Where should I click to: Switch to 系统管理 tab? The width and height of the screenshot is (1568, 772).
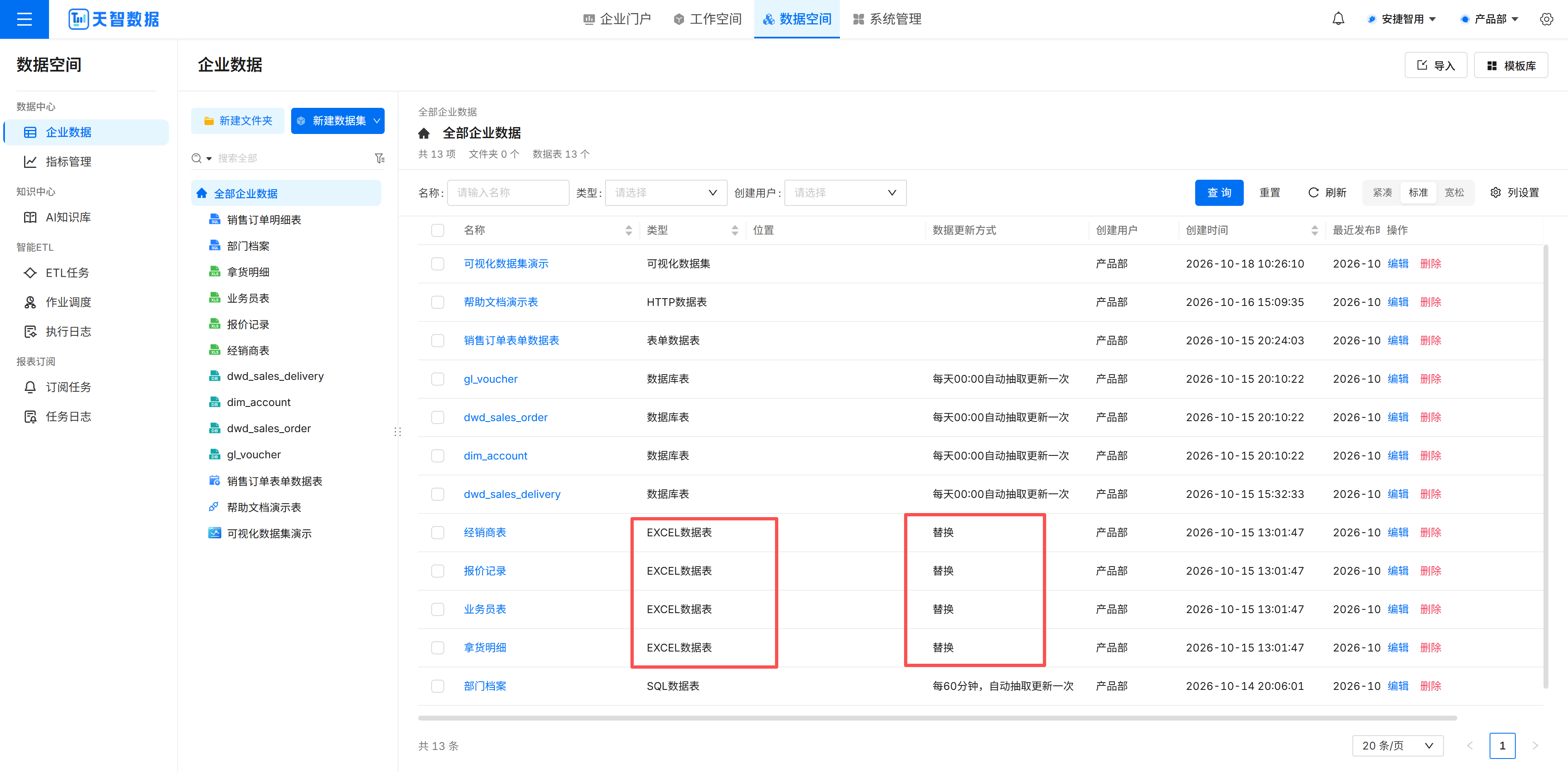887,19
